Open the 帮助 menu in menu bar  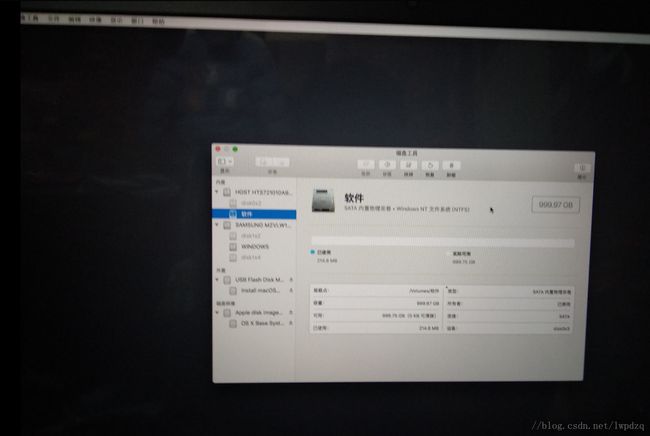click(x=158, y=21)
